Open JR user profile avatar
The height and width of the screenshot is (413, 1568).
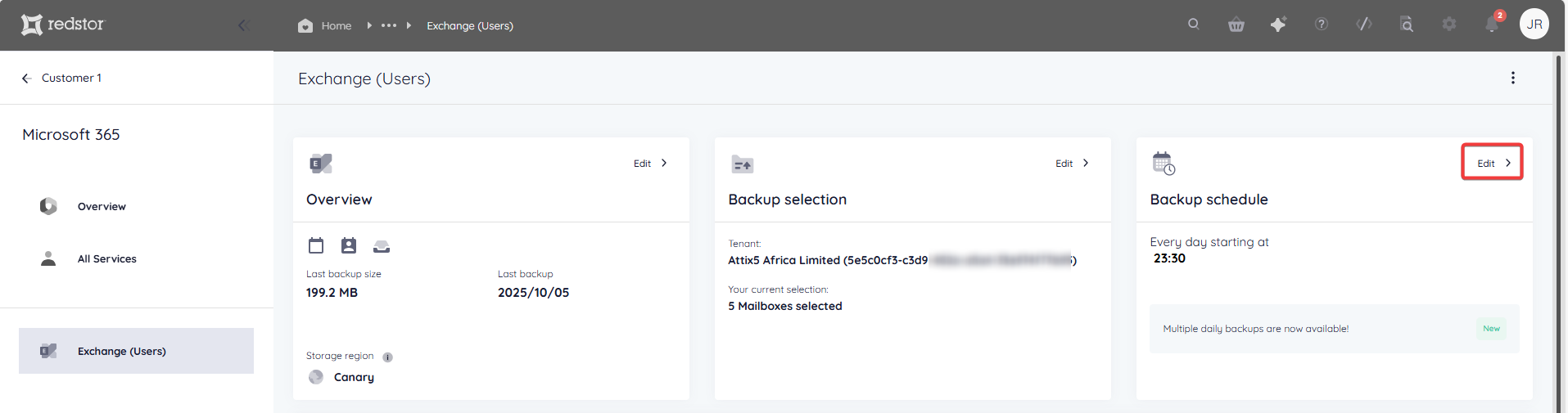[1534, 24]
